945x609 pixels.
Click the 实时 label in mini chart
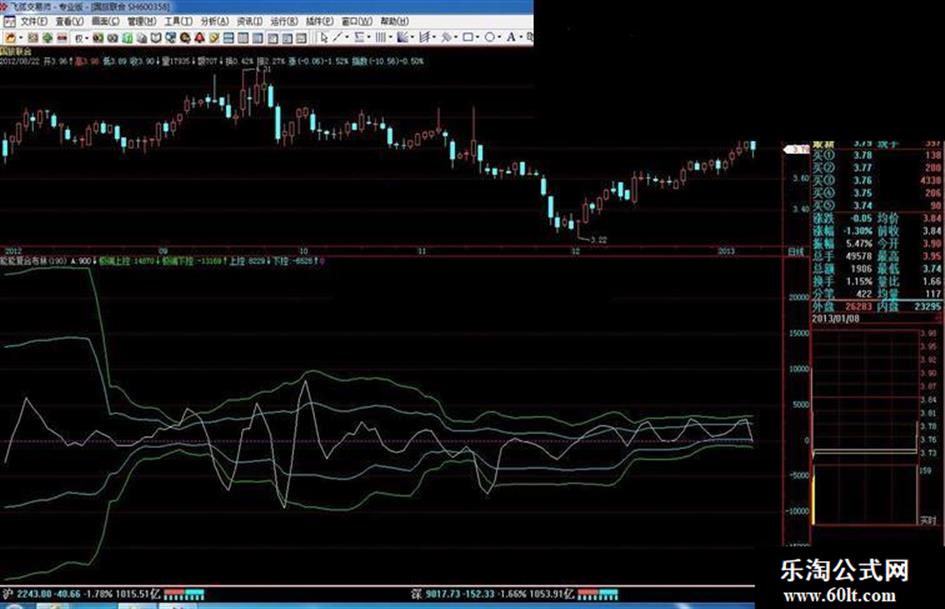(x=928, y=520)
